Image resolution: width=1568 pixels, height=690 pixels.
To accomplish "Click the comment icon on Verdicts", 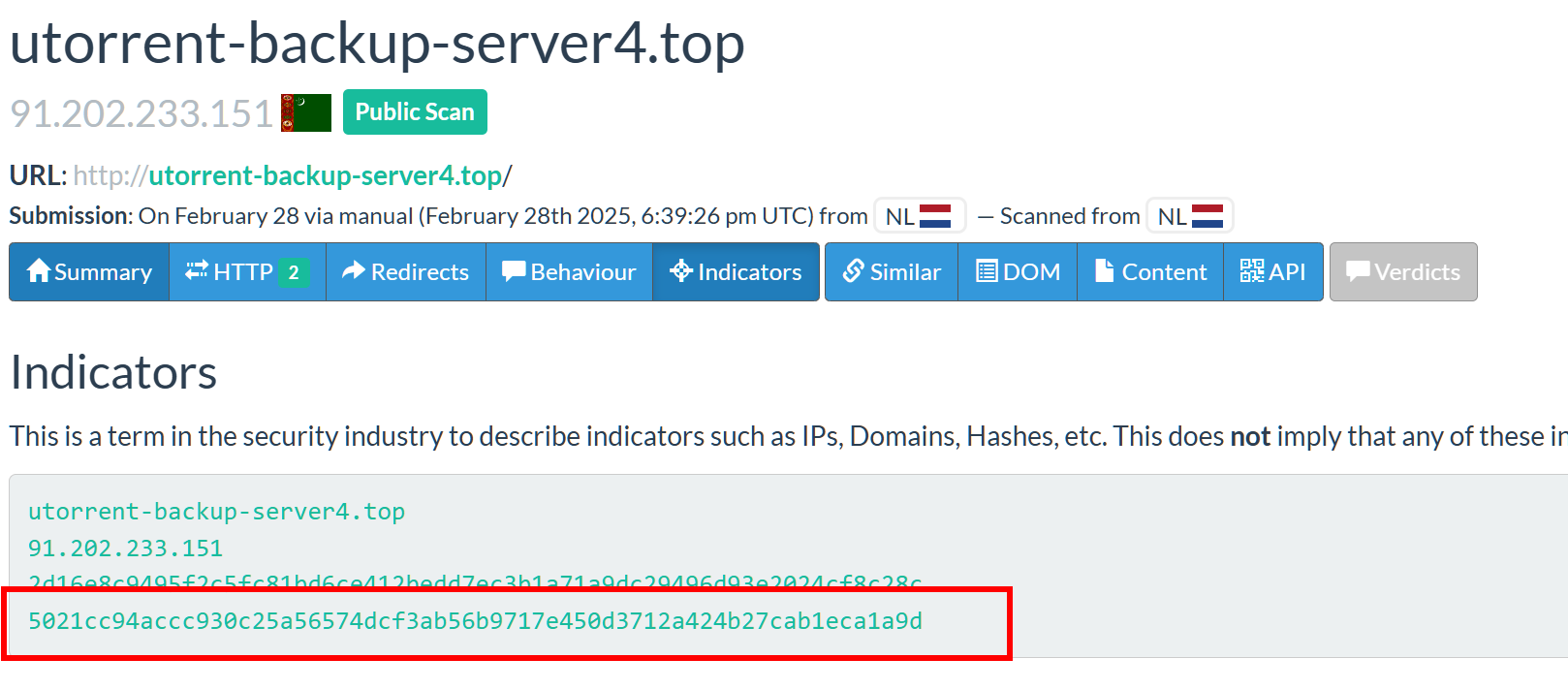I will click(1359, 271).
